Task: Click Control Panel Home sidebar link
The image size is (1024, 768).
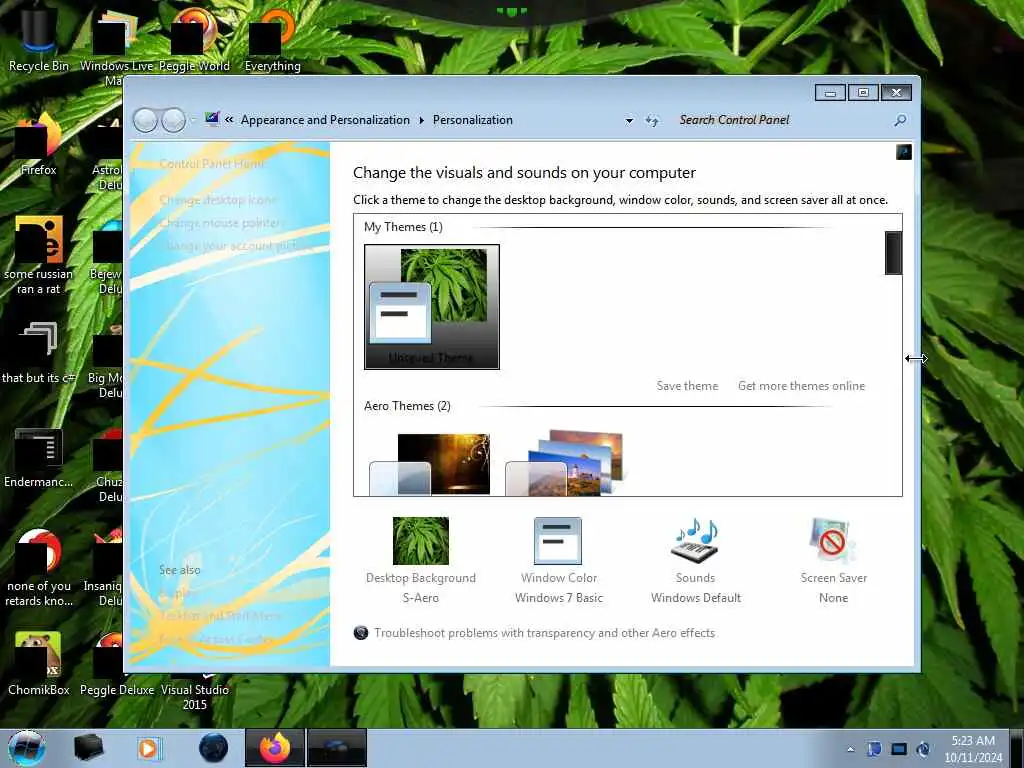Action: click(x=212, y=164)
